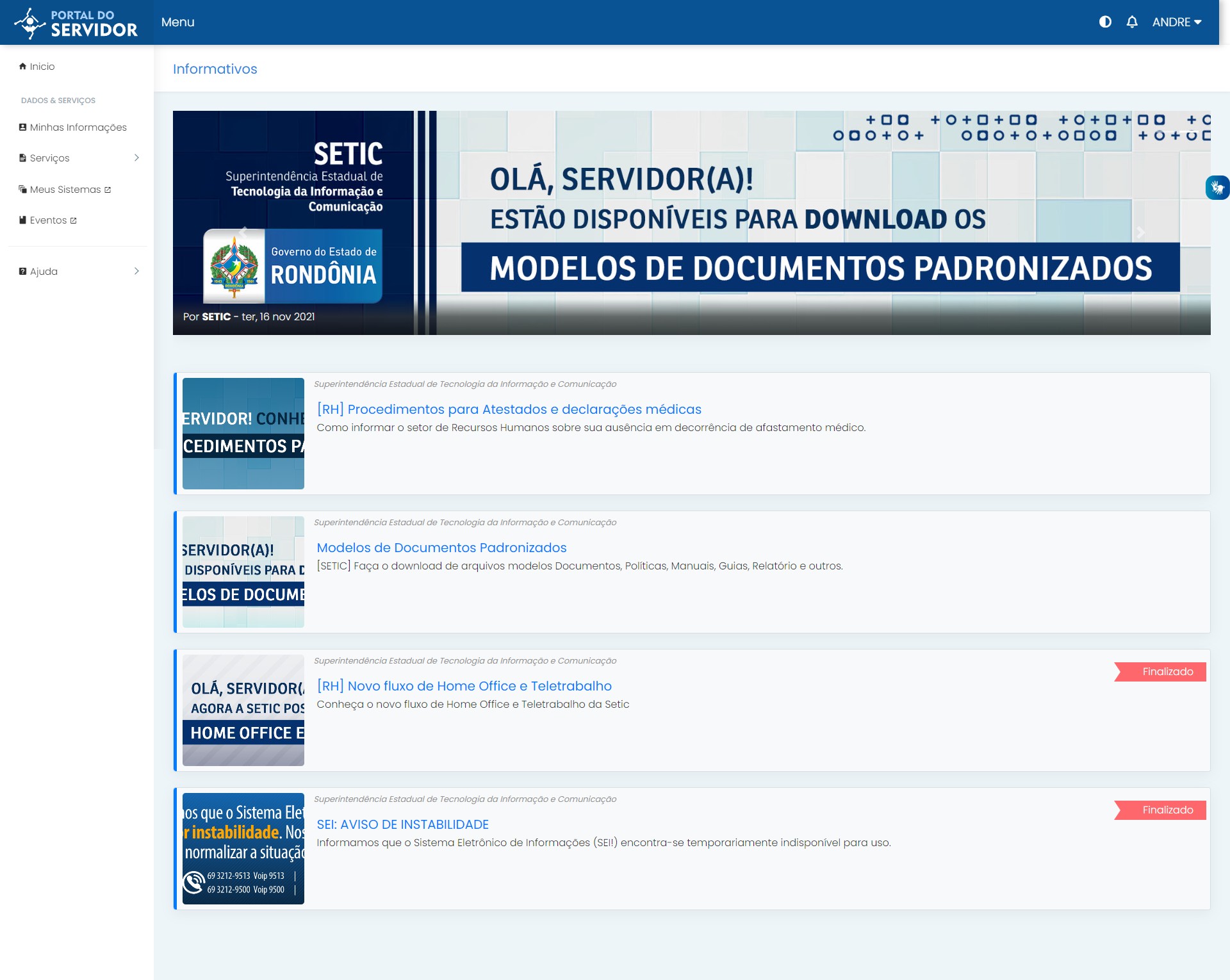
Task: Click thumbnail of Home Office card
Action: pos(243,710)
